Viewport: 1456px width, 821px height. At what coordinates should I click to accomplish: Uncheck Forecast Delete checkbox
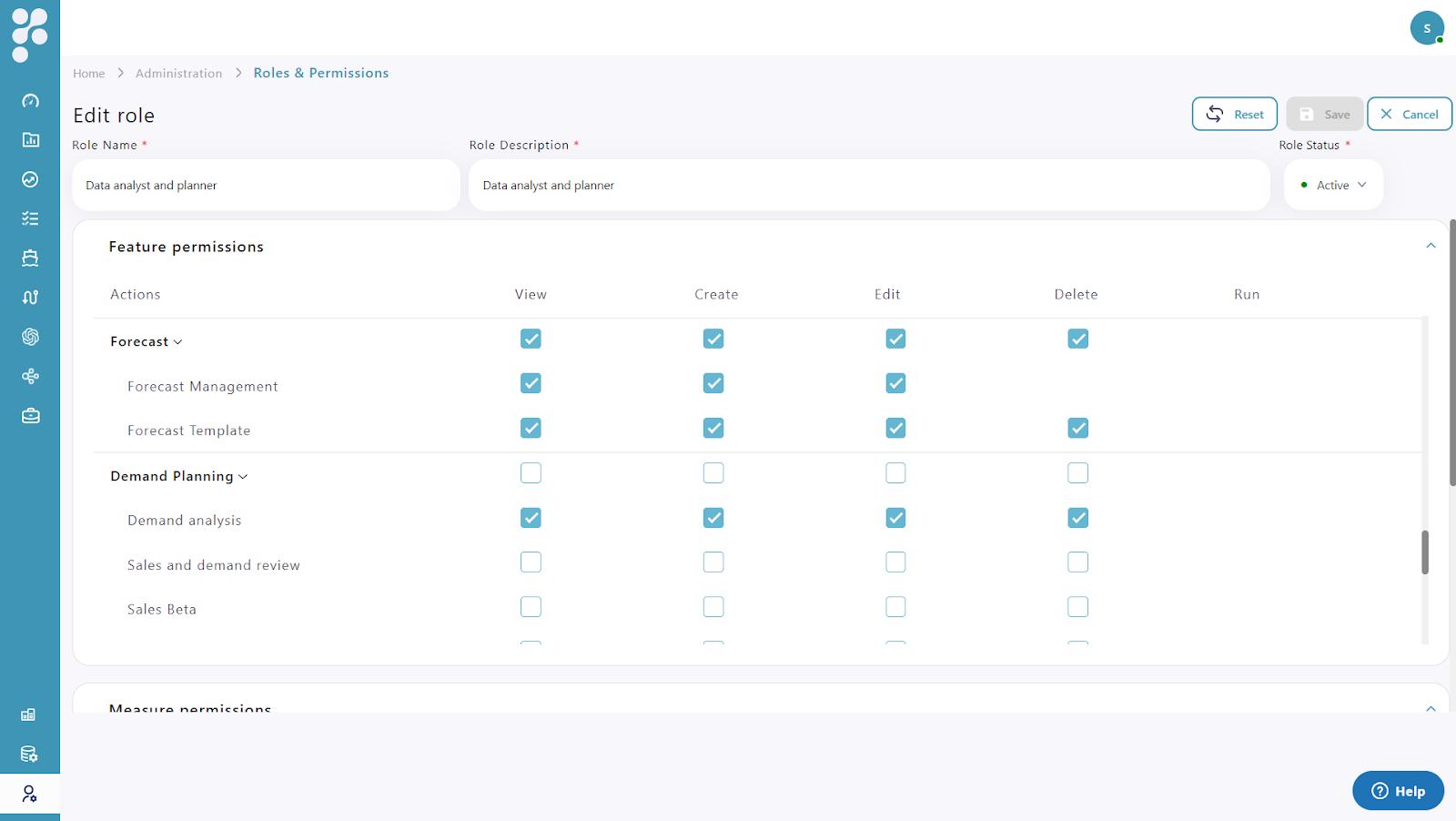coord(1077,339)
